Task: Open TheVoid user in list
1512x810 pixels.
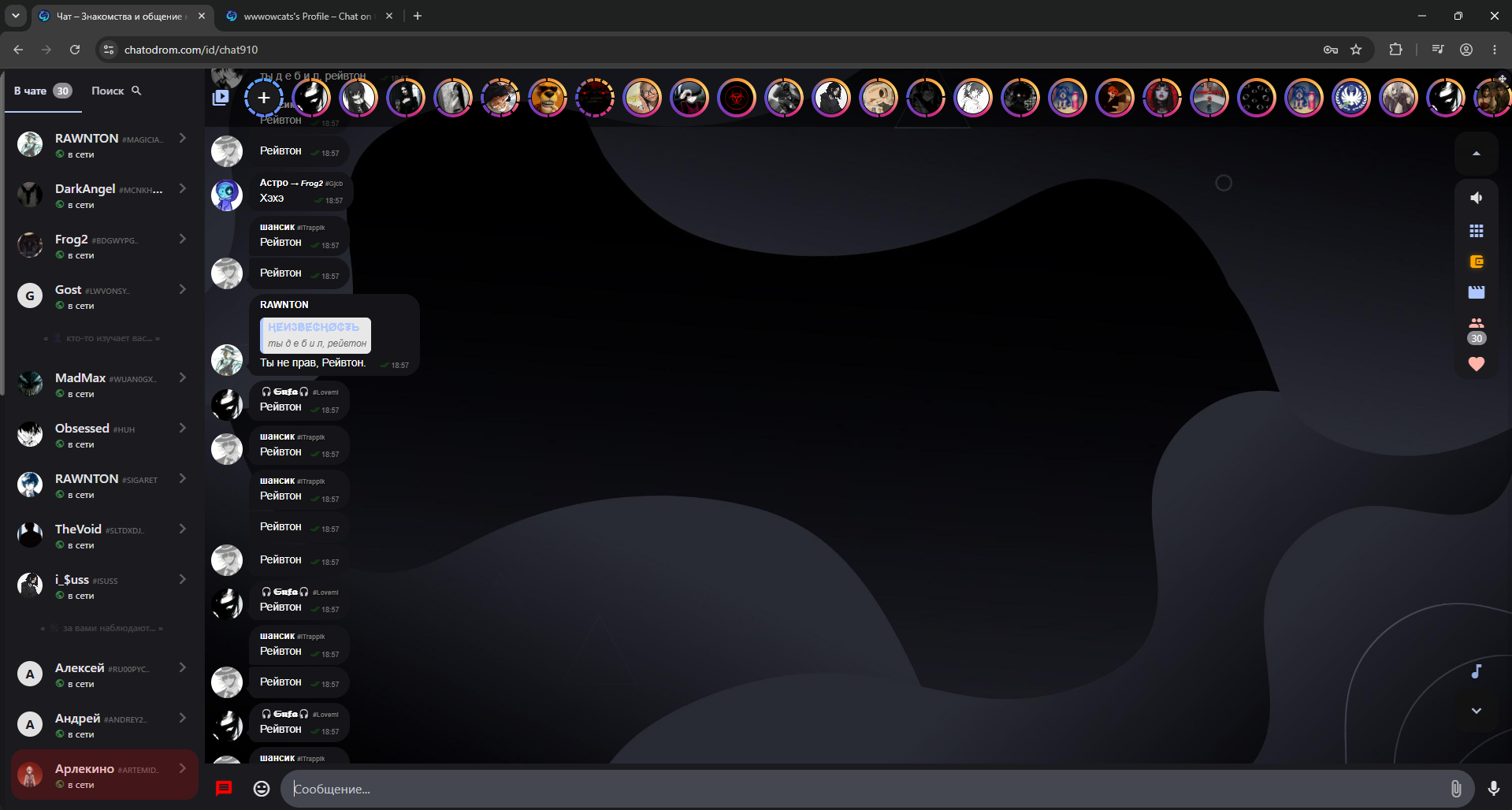Action: (102, 536)
